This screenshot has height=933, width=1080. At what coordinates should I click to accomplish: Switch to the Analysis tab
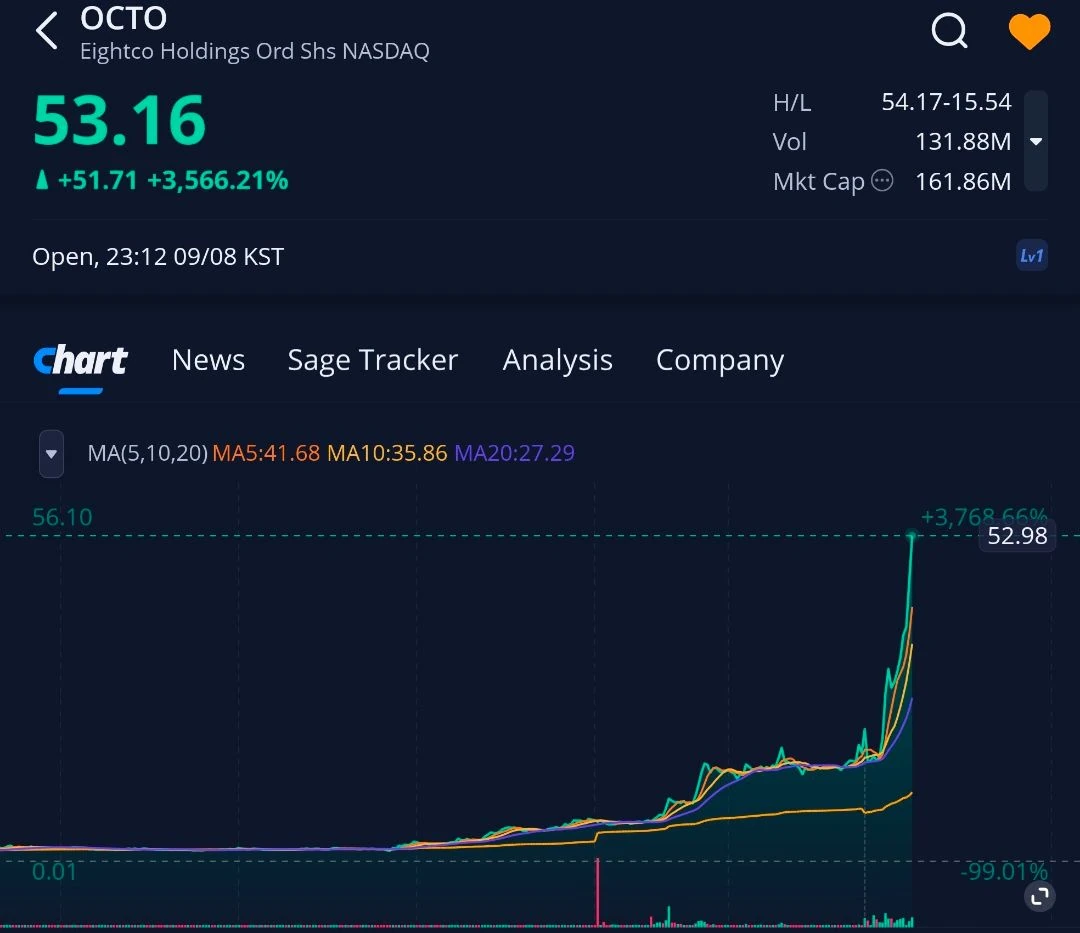click(557, 361)
